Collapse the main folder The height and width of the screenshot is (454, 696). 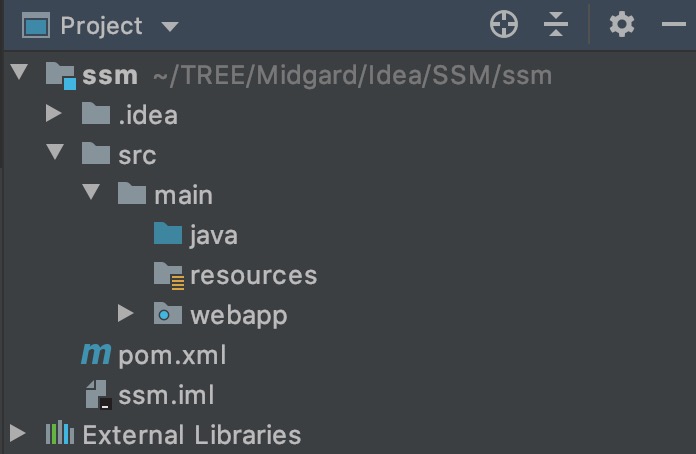pos(91,193)
